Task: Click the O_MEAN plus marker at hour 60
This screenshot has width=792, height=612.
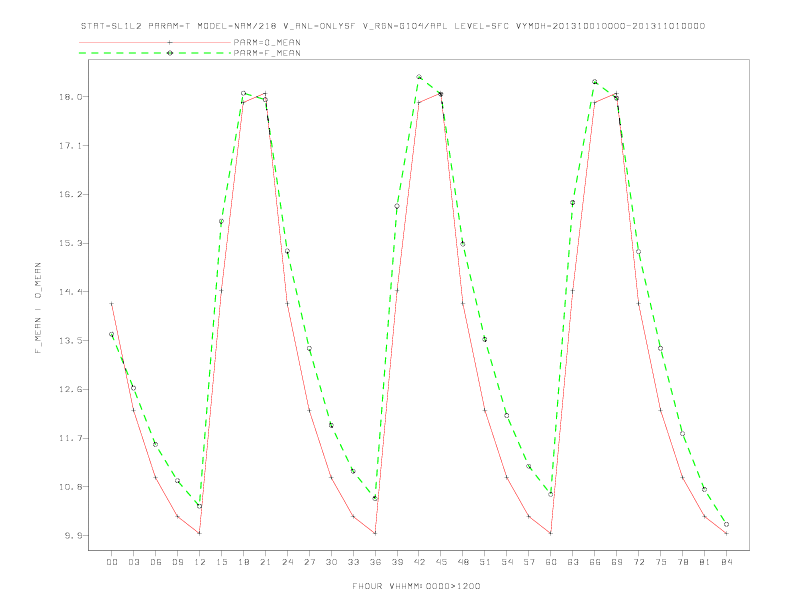Action: pyautogui.click(x=551, y=533)
